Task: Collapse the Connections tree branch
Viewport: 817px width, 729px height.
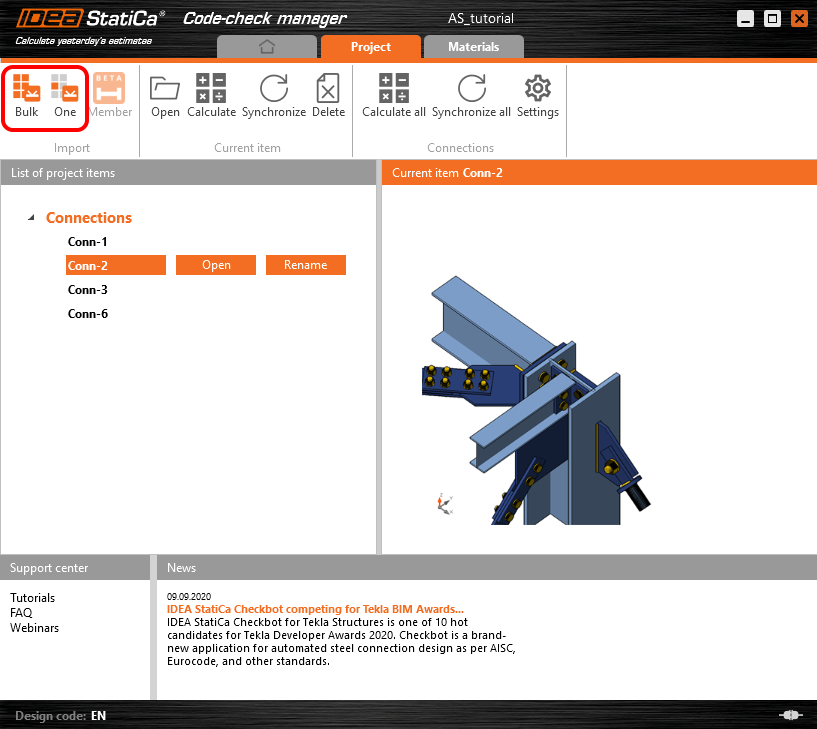Action: [33, 218]
